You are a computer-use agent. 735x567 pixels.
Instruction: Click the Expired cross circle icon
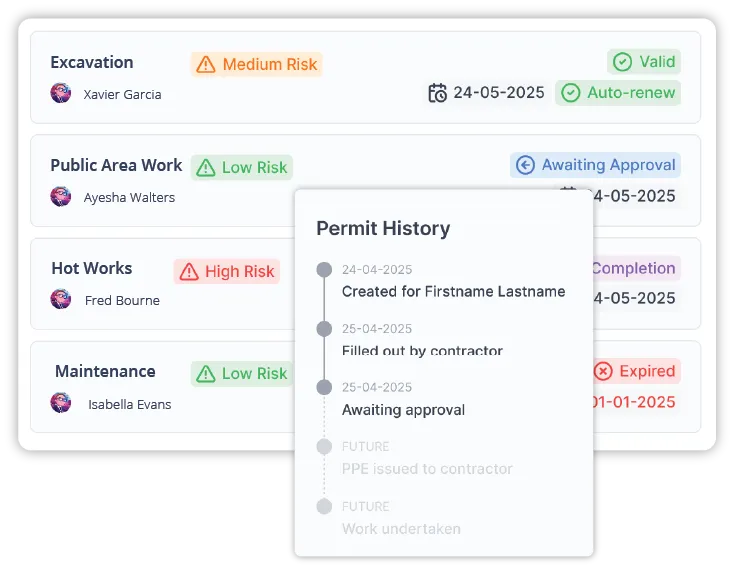coord(603,372)
